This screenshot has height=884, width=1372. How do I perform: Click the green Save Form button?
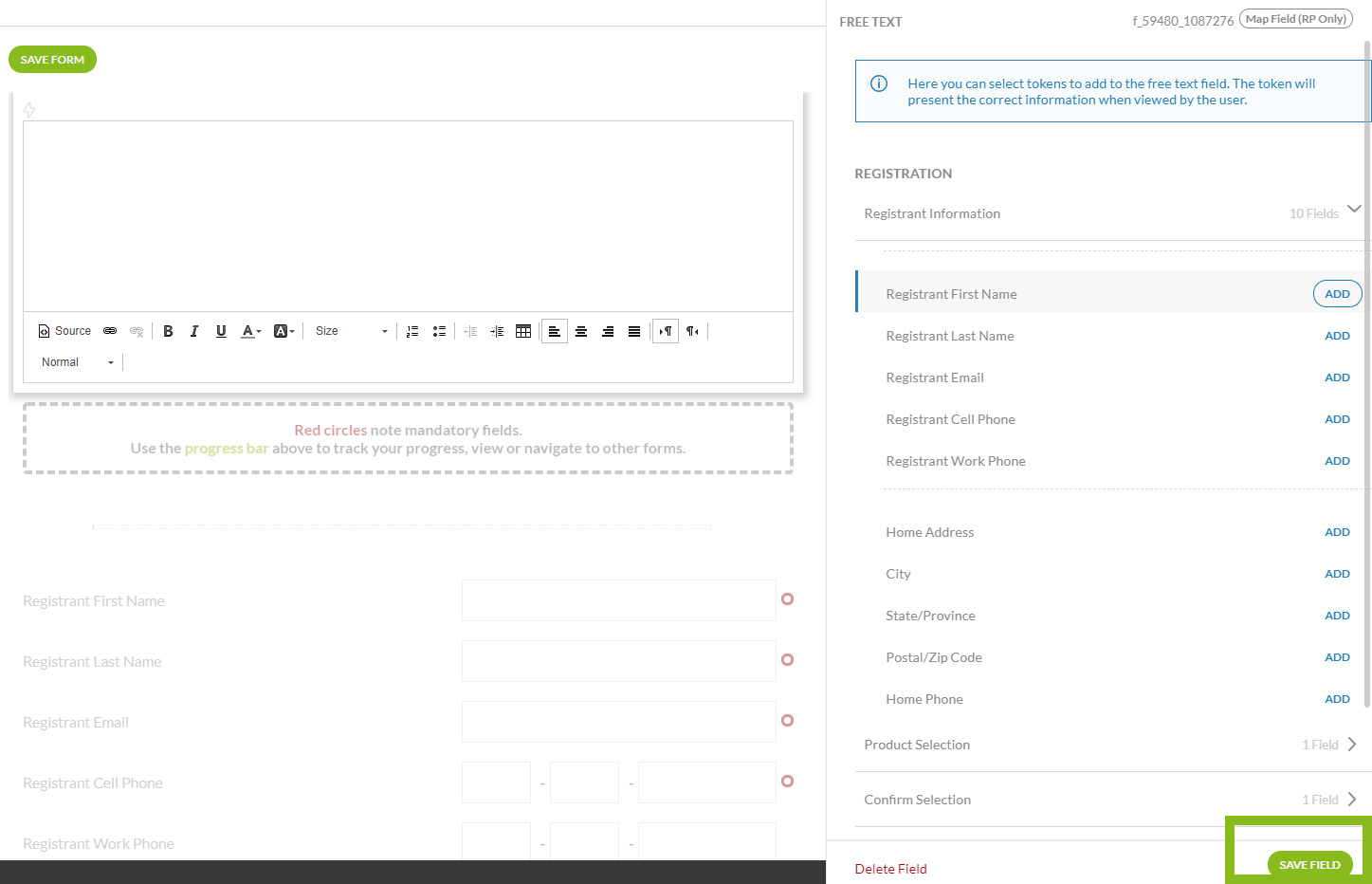(52, 60)
